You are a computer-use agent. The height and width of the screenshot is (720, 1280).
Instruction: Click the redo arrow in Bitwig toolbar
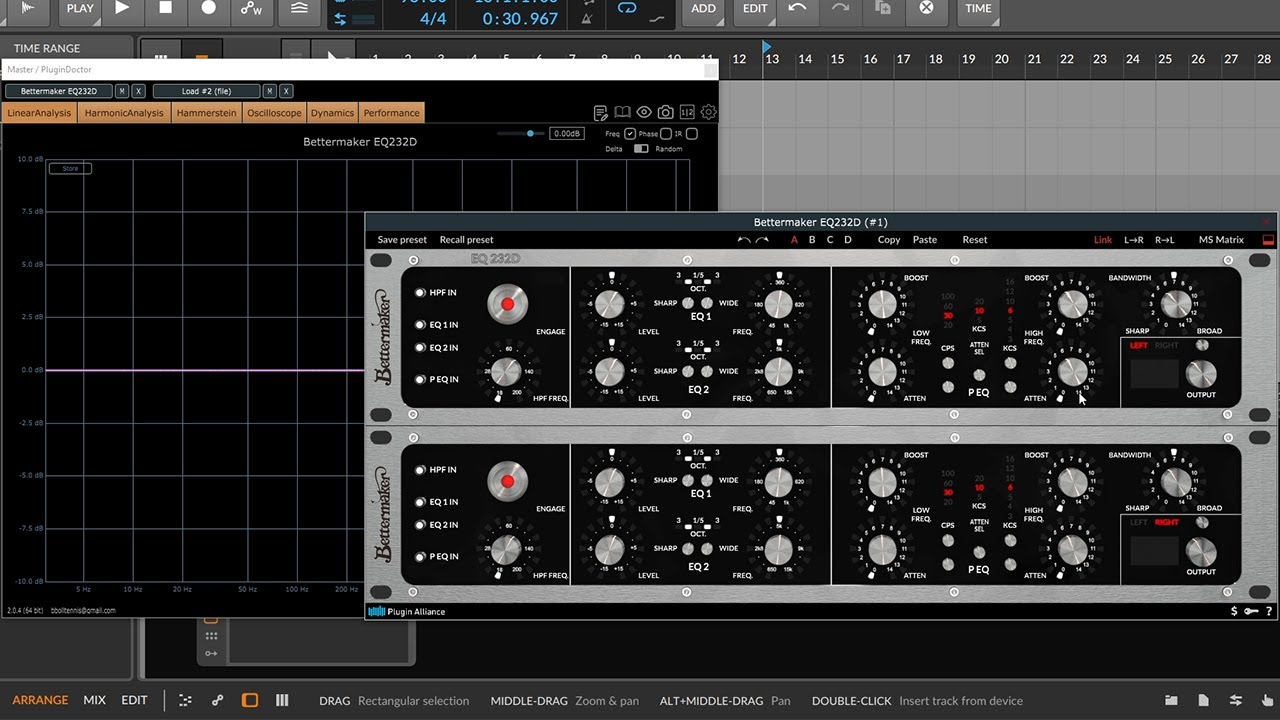[x=840, y=8]
